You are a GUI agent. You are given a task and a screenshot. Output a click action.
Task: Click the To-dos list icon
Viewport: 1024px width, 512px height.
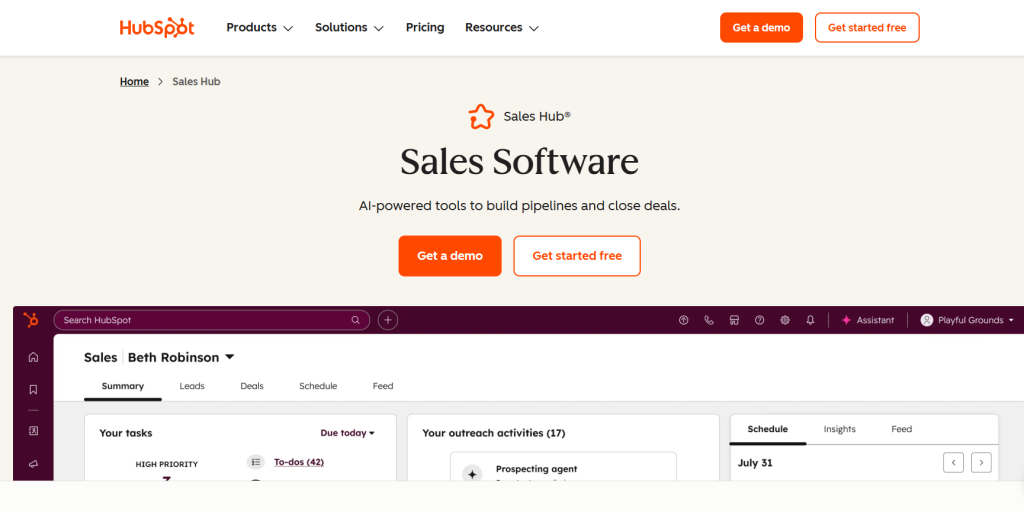tap(255, 462)
